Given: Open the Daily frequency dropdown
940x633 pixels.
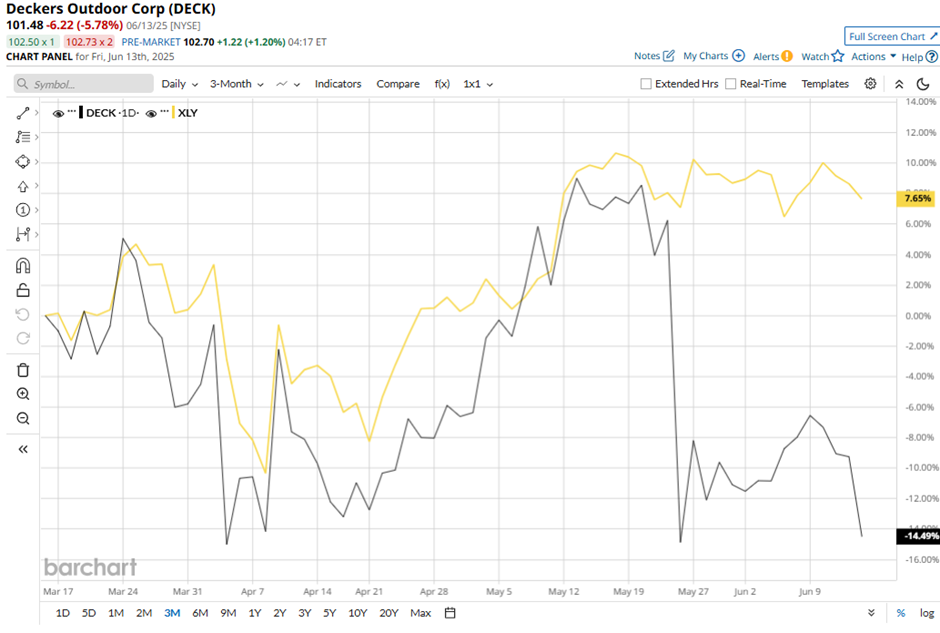Looking at the screenshot, I should coord(180,84).
